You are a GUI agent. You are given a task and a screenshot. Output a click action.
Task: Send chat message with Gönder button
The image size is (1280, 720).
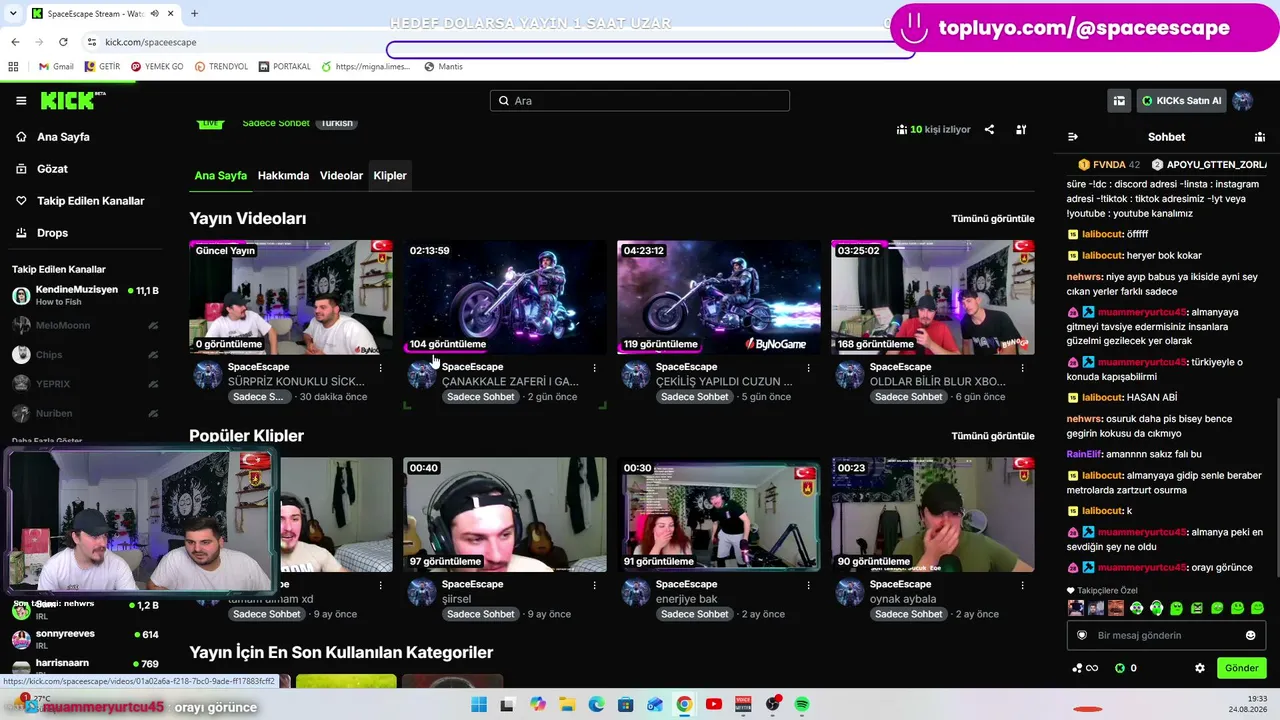click(1241, 668)
